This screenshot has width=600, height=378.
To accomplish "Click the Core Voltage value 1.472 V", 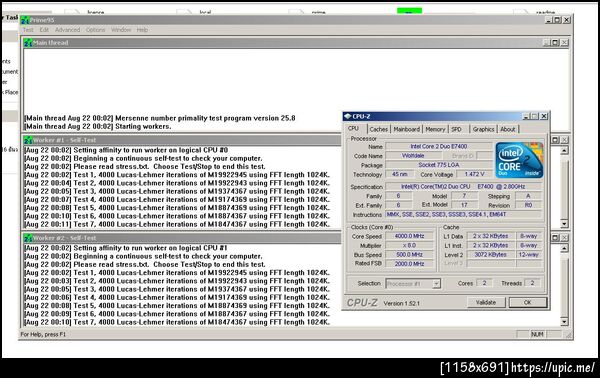I will pos(474,174).
